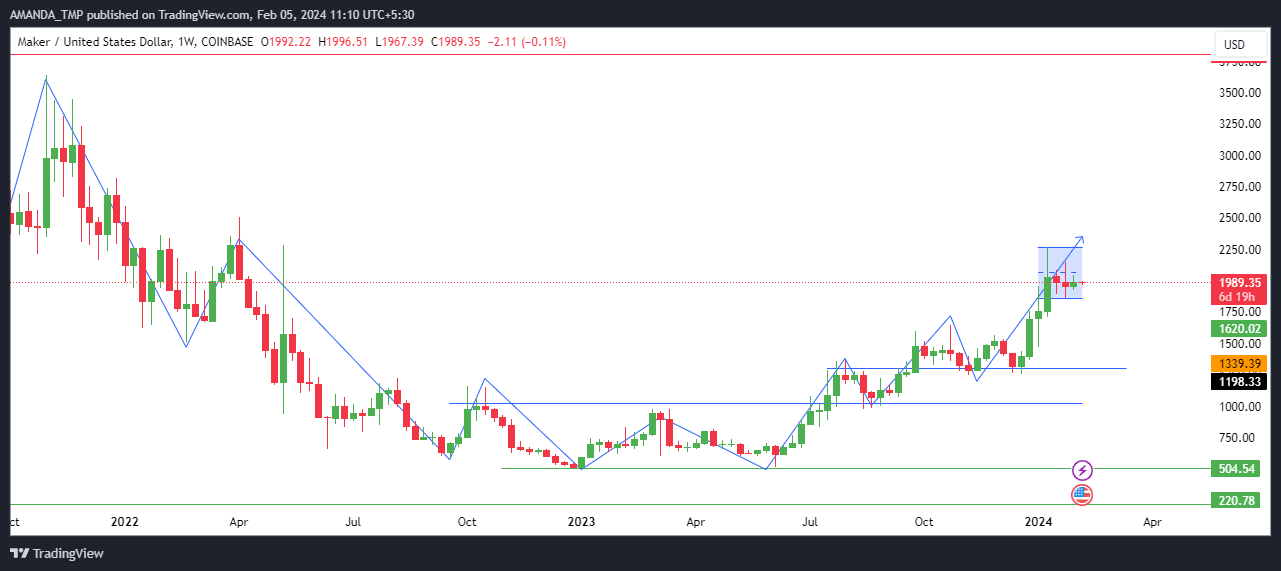
Task: Click the 220.78 green line price label
Action: coord(1235,500)
